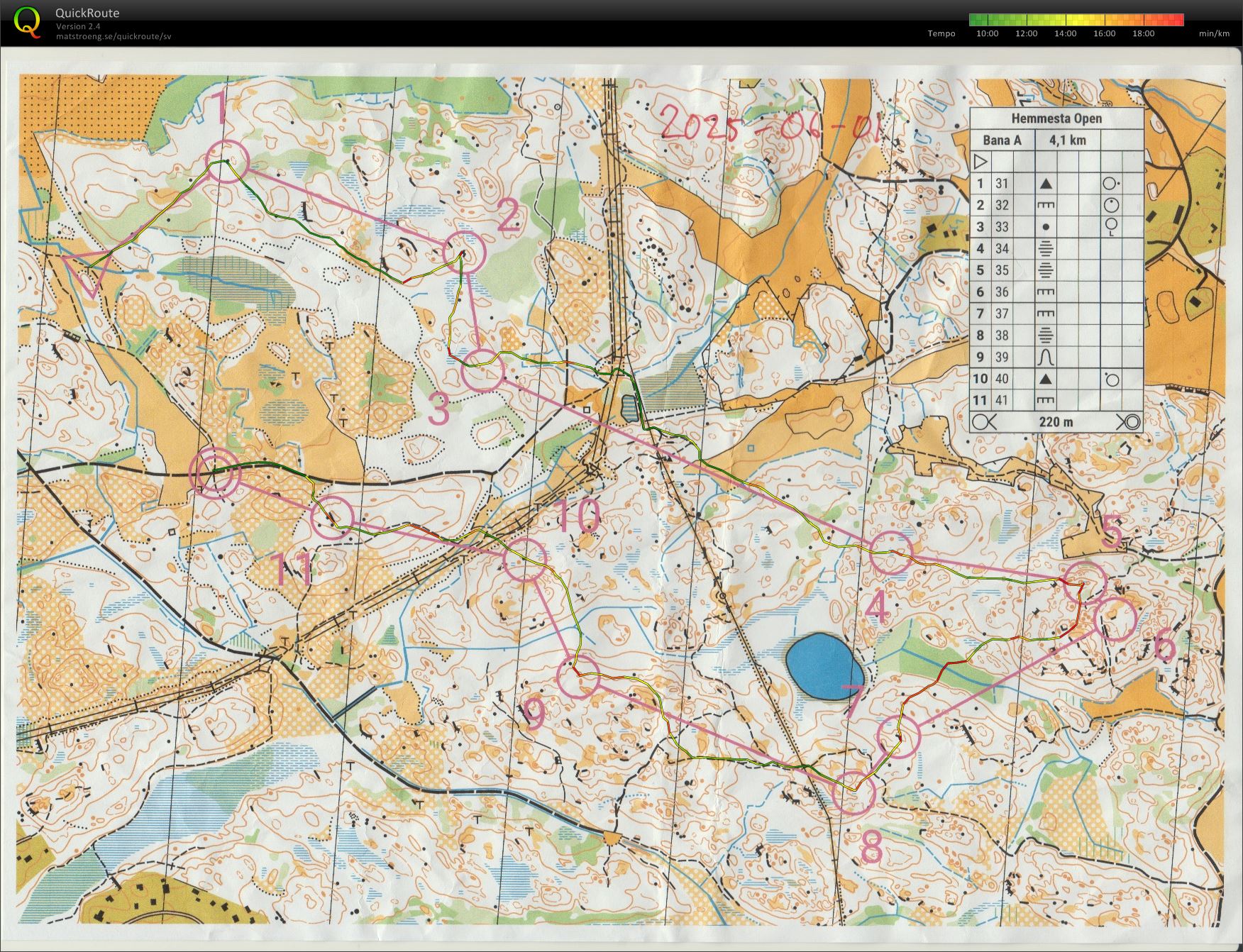Select control circle 10 on the map
Image resolution: width=1243 pixels, height=952 pixels.
526,559
